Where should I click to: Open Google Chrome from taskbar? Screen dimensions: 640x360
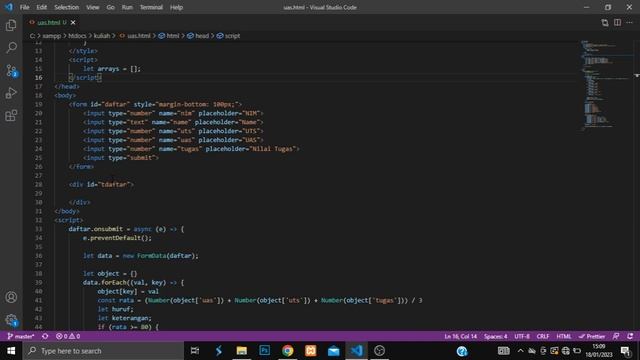coord(288,351)
